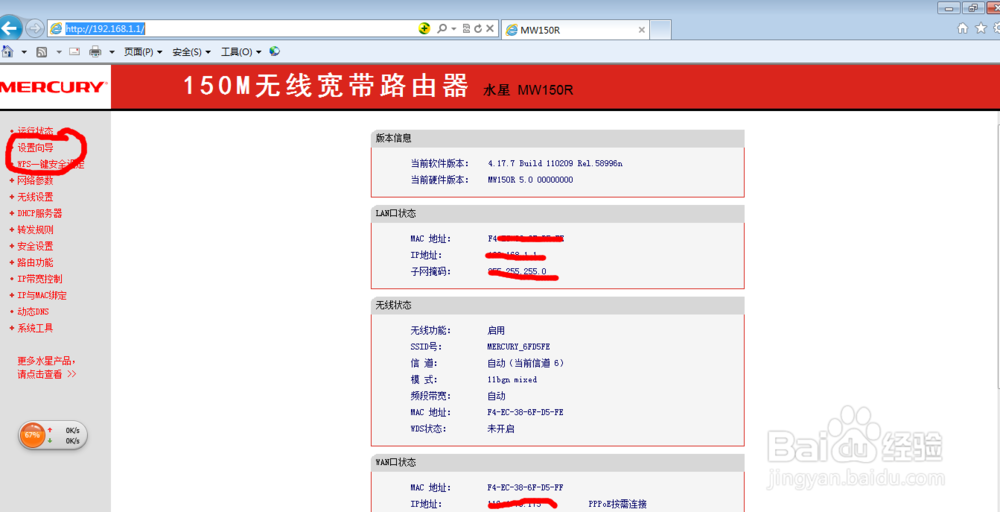The height and width of the screenshot is (512, 1000).
Task: Click the Read mail icon
Action: pos(75,52)
